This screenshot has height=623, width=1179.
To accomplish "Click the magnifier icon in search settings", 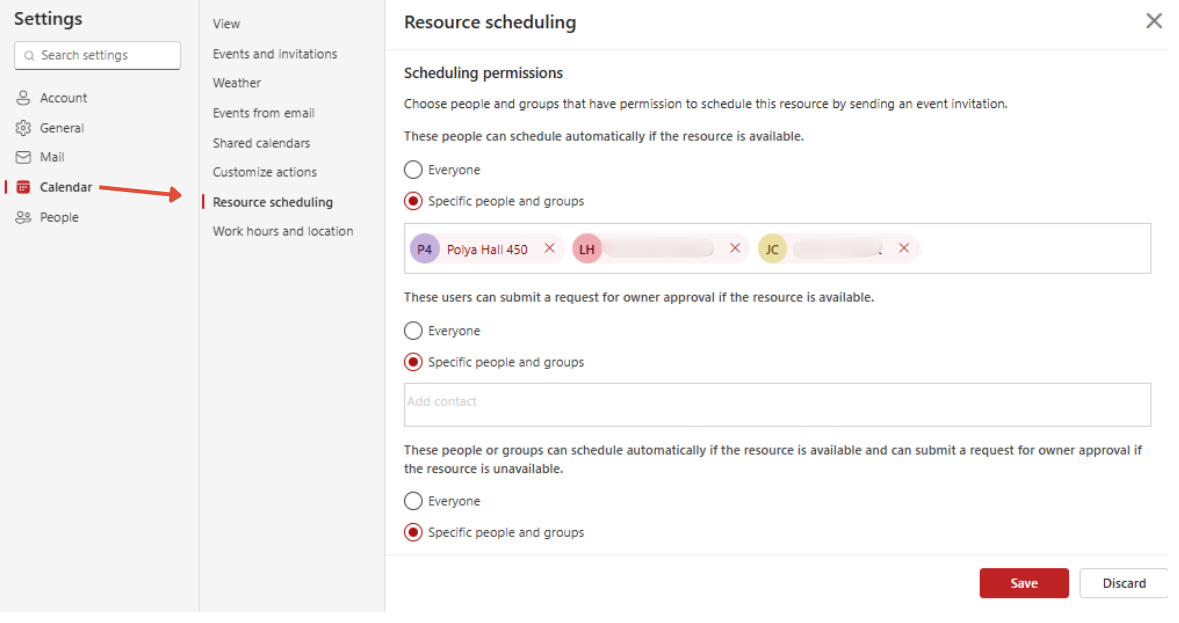I will 29,56.
